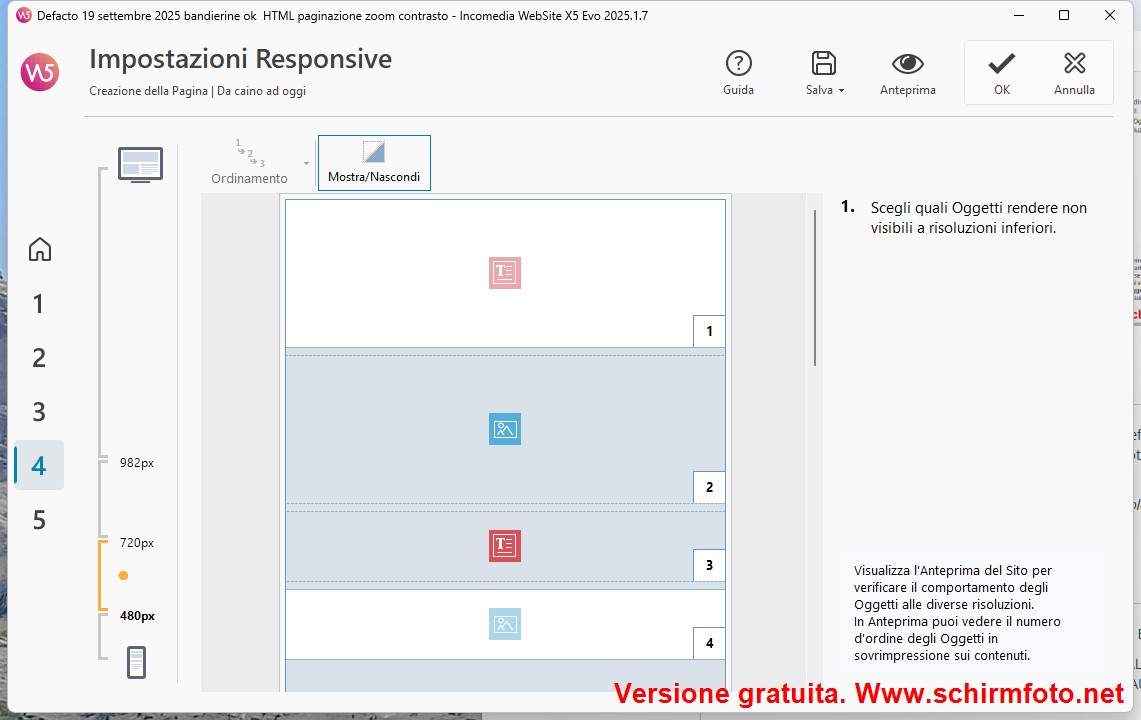This screenshot has height=720, width=1141.
Task: Click the WebSite X5 logo icon
Action: (40, 72)
